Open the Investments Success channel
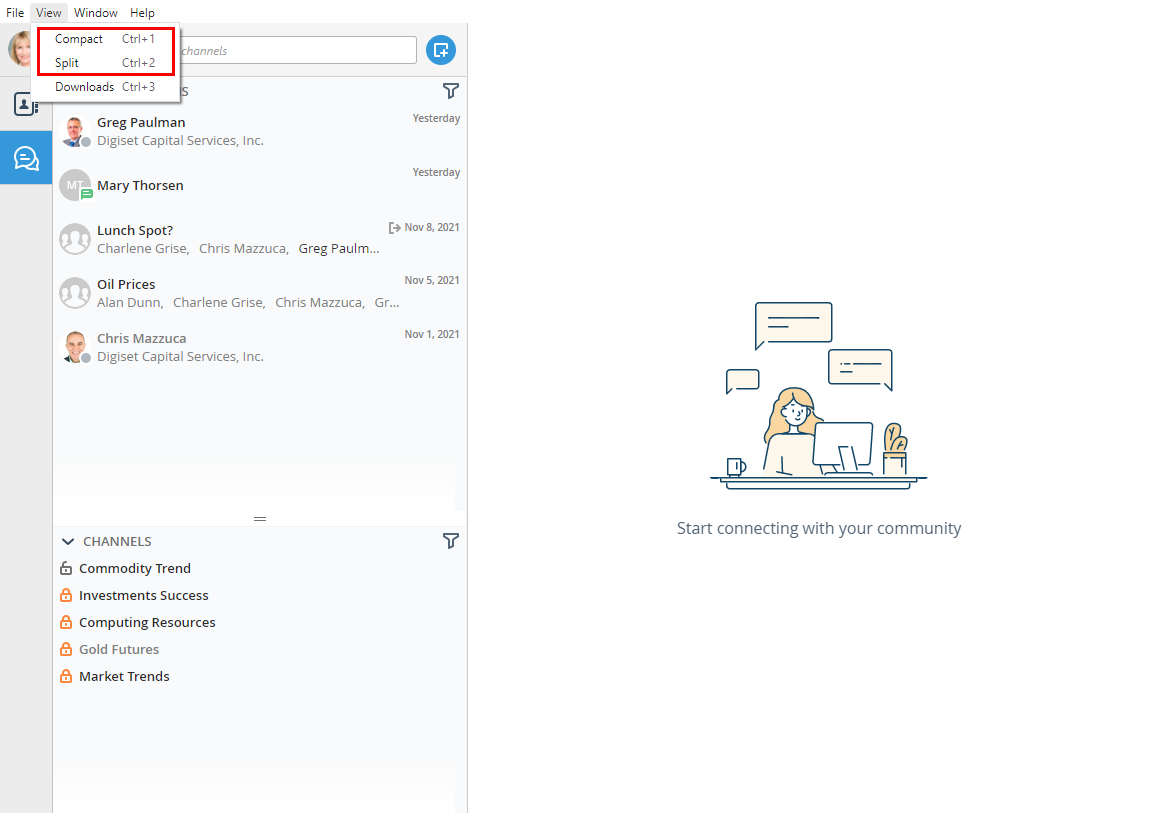This screenshot has height=813, width=1170. click(x=144, y=595)
